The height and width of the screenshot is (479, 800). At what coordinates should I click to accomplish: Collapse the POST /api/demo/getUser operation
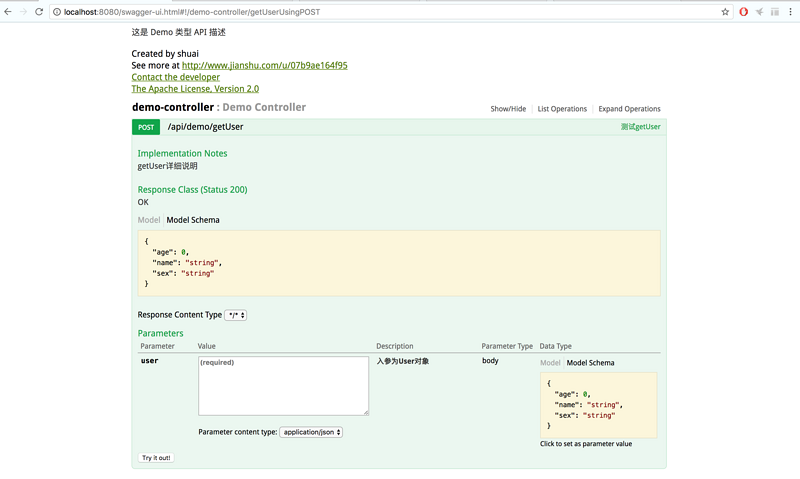click(x=205, y=127)
